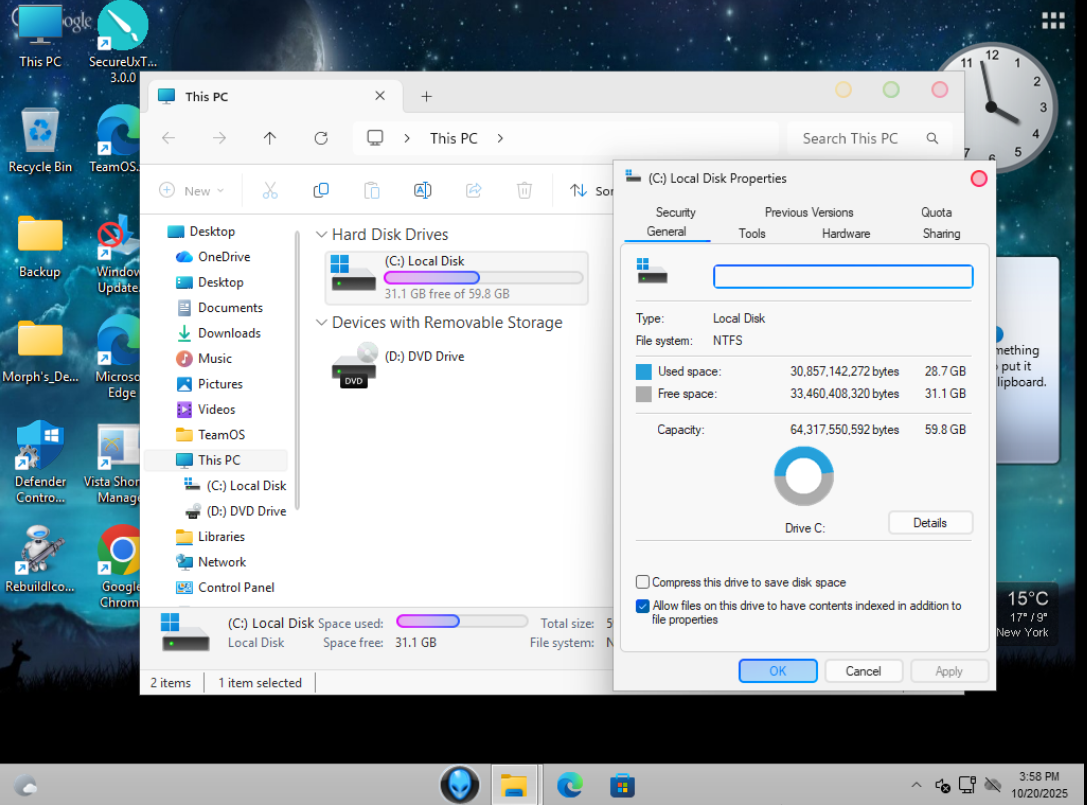
Task: Click the Rename icon in toolbar
Action: 422,190
